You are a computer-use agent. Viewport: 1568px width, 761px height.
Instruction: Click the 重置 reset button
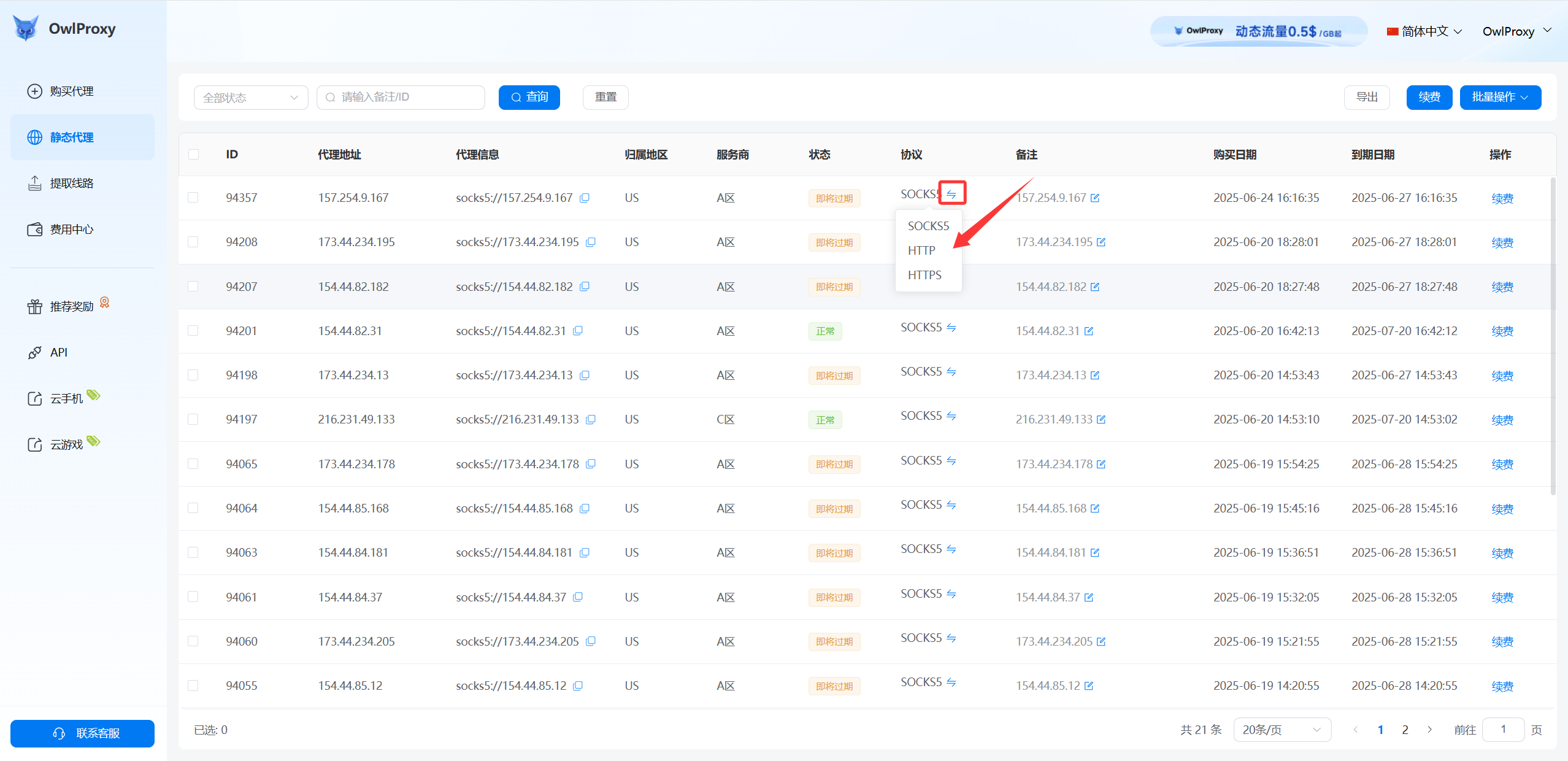pyautogui.click(x=605, y=98)
